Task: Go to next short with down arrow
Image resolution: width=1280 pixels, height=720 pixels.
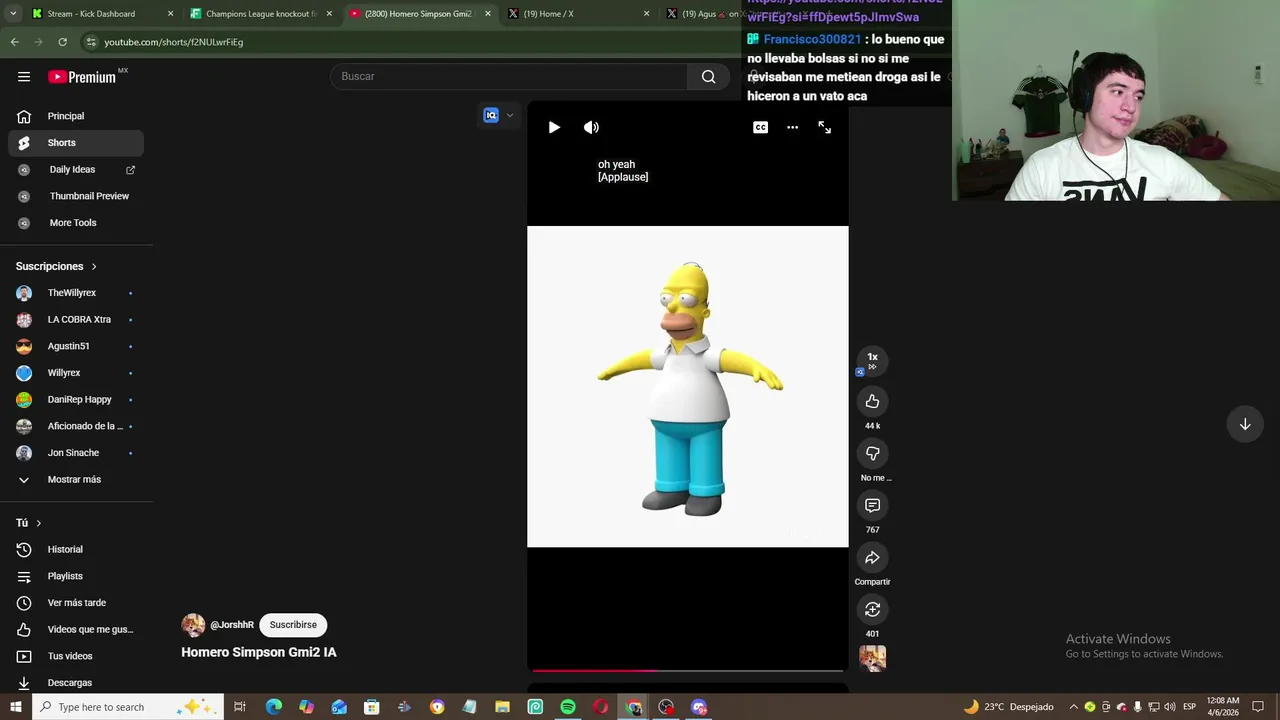Action: point(1245,424)
